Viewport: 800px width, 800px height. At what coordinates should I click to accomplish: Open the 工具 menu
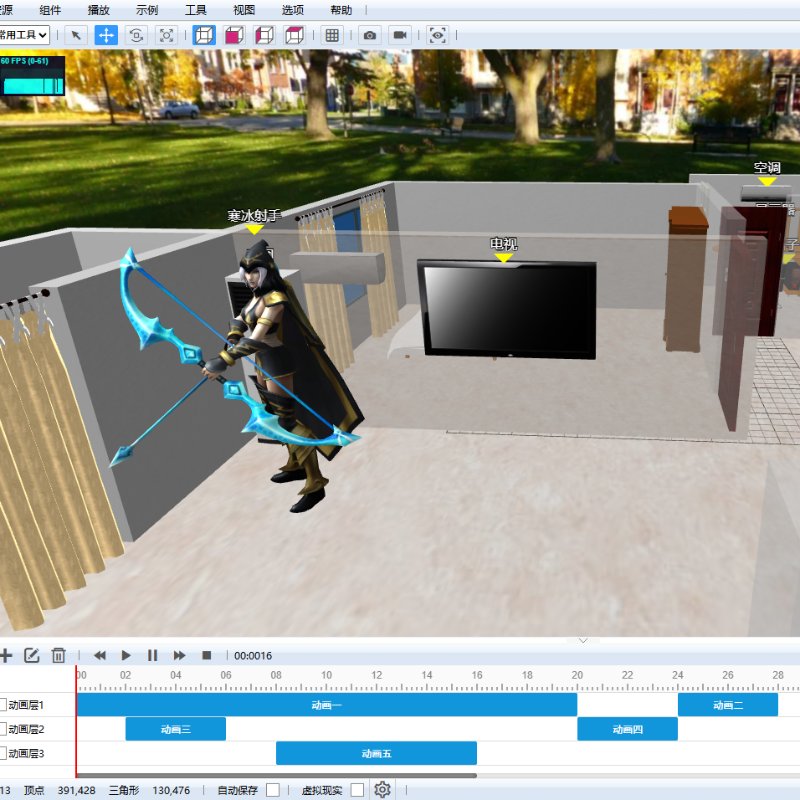tap(195, 10)
